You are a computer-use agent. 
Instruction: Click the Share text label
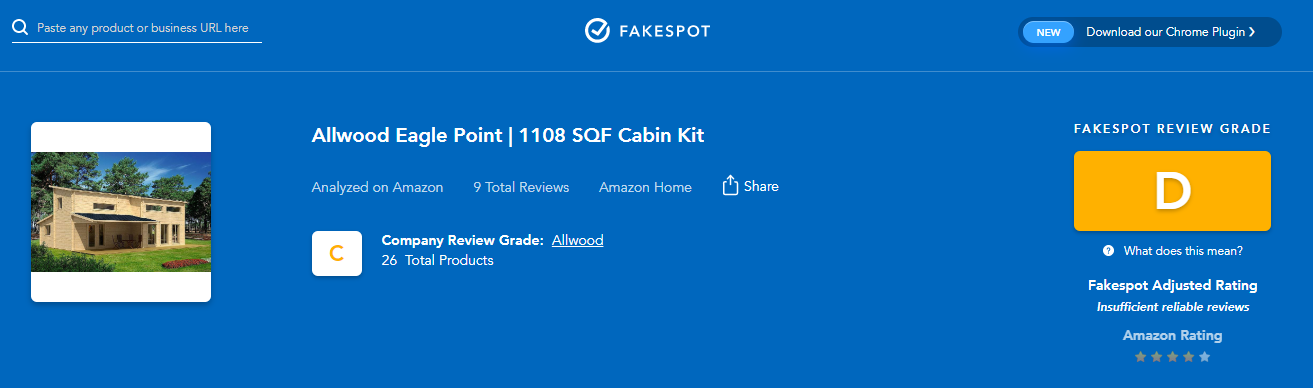point(761,186)
